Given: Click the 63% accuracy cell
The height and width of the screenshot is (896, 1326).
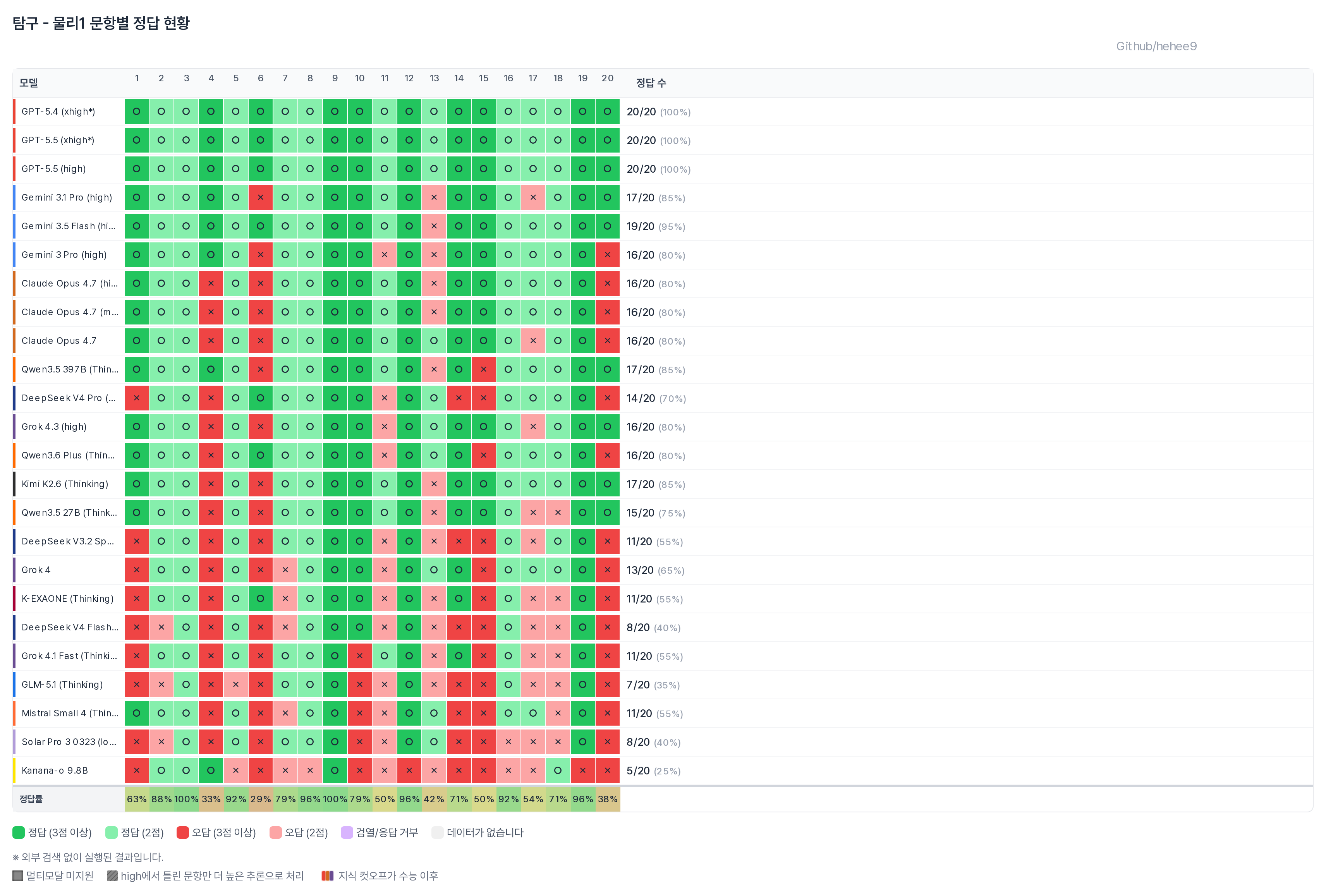Looking at the screenshot, I should (137, 799).
